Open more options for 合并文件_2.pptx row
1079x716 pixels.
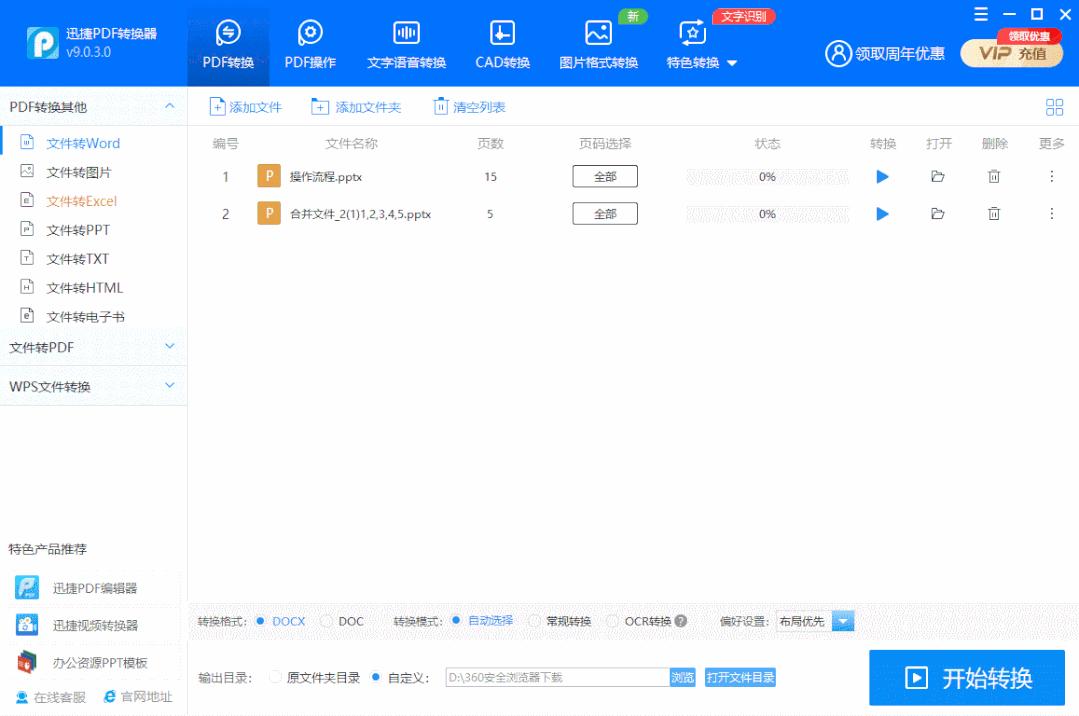pyautogui.click(x=1051, y=213)
